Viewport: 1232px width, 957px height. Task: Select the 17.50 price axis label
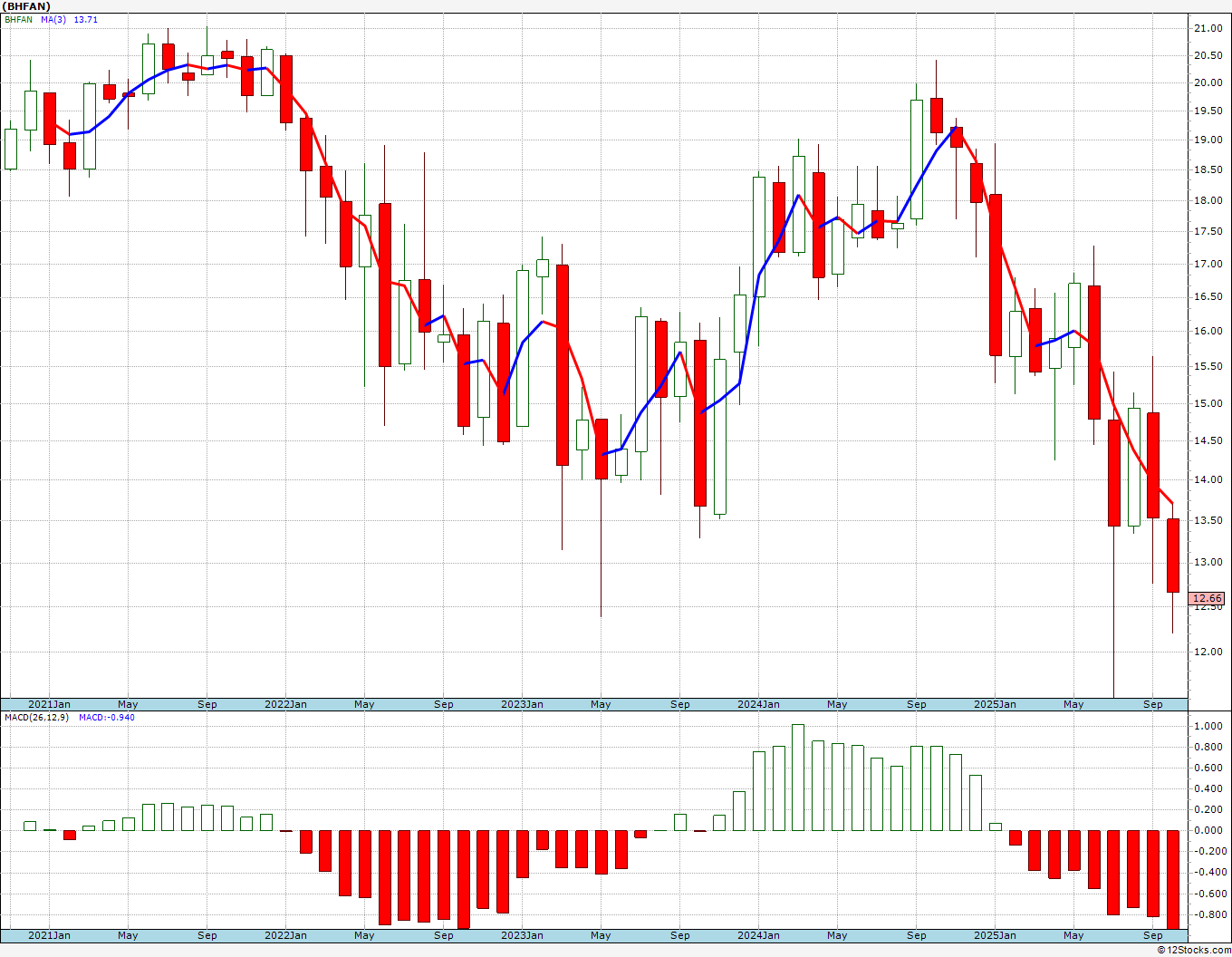click(1208, 232)
